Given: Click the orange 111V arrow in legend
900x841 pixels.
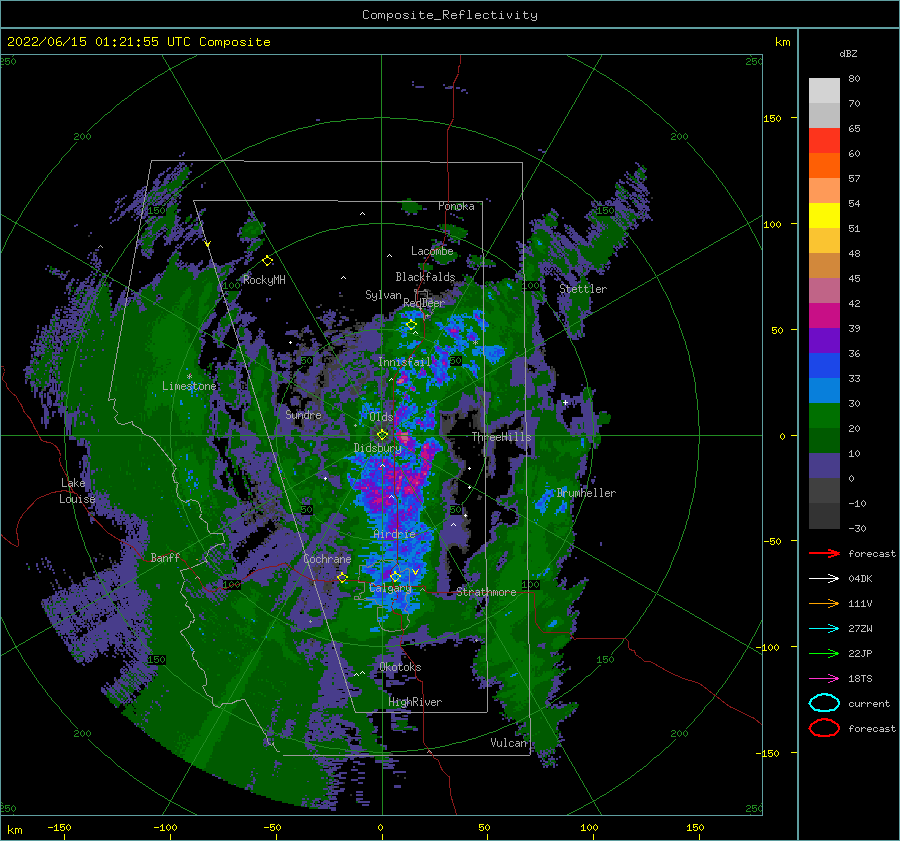Looking at the screenshot, I should (x=824, y=603).
